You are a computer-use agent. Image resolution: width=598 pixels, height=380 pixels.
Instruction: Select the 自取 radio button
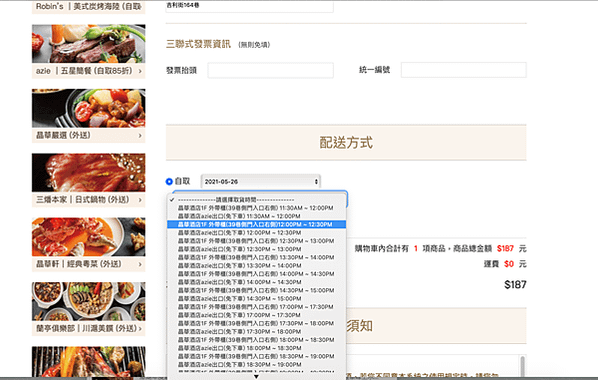click(x=169, y=182)
